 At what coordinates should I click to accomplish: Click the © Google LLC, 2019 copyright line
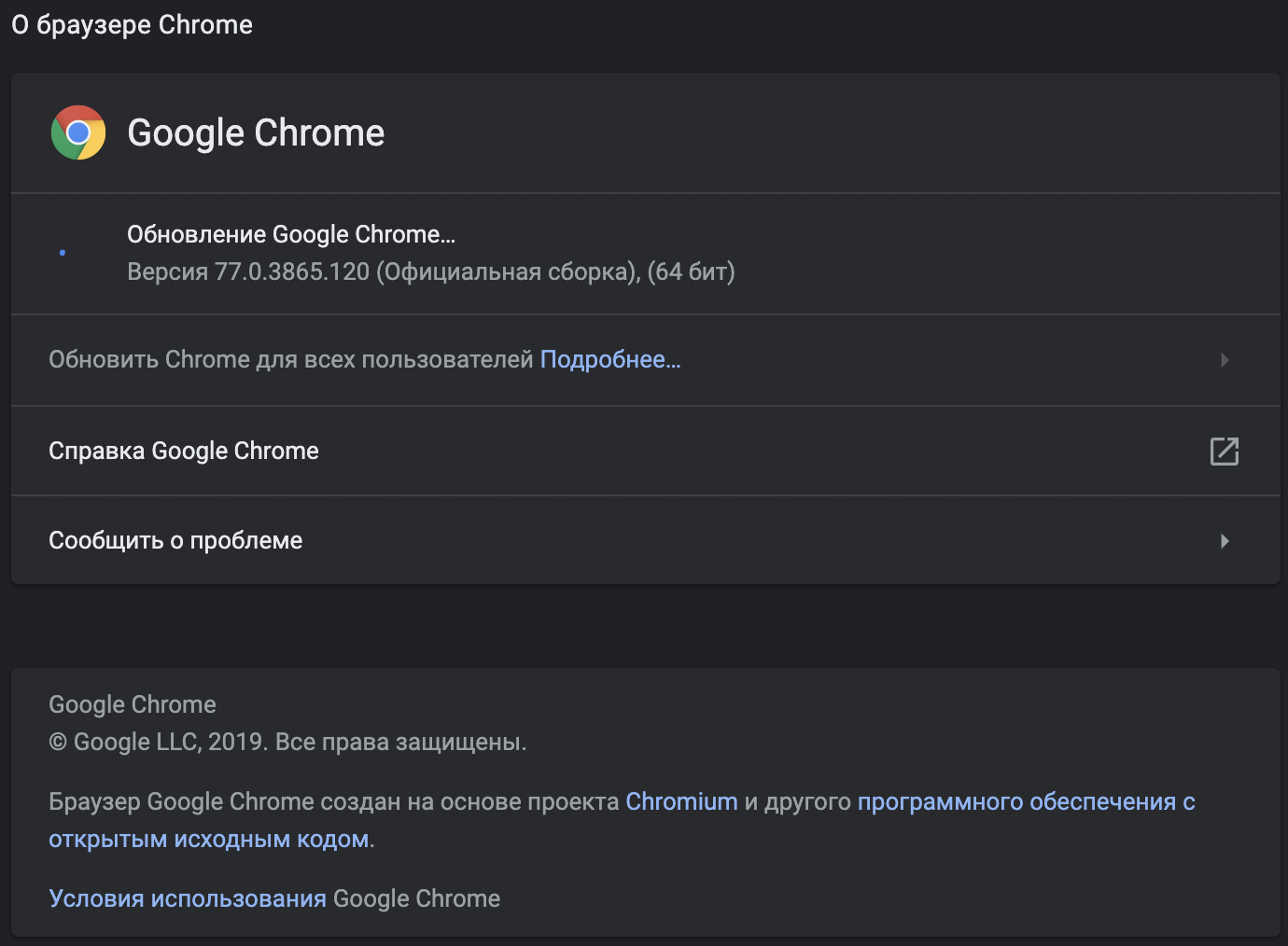tap(287, 742)
